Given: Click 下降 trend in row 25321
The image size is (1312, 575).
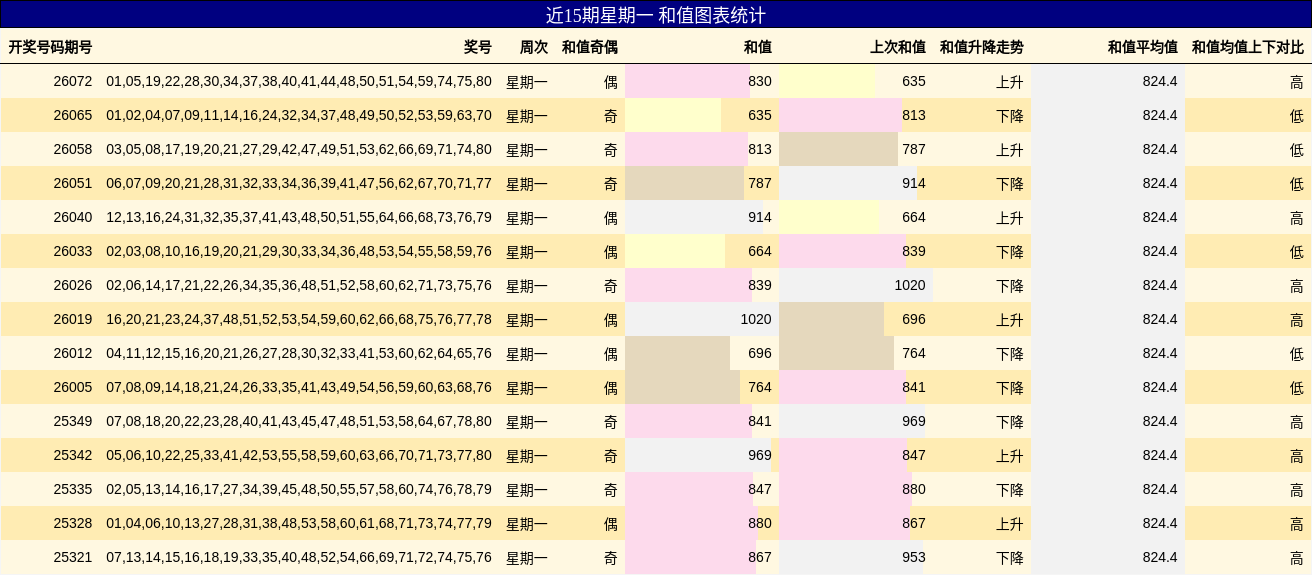Looking at the screenshot, I should (1010, 557).
